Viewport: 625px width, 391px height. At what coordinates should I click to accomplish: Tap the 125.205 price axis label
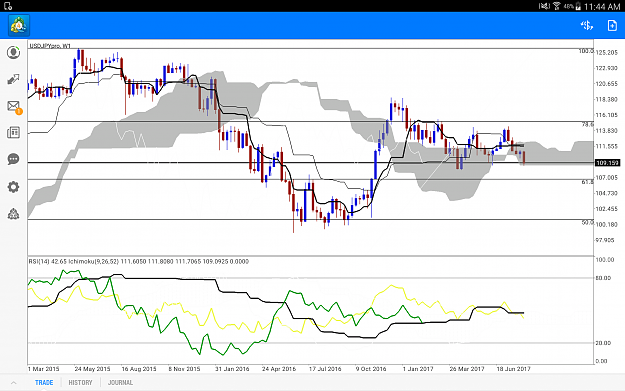pos(606,53)
